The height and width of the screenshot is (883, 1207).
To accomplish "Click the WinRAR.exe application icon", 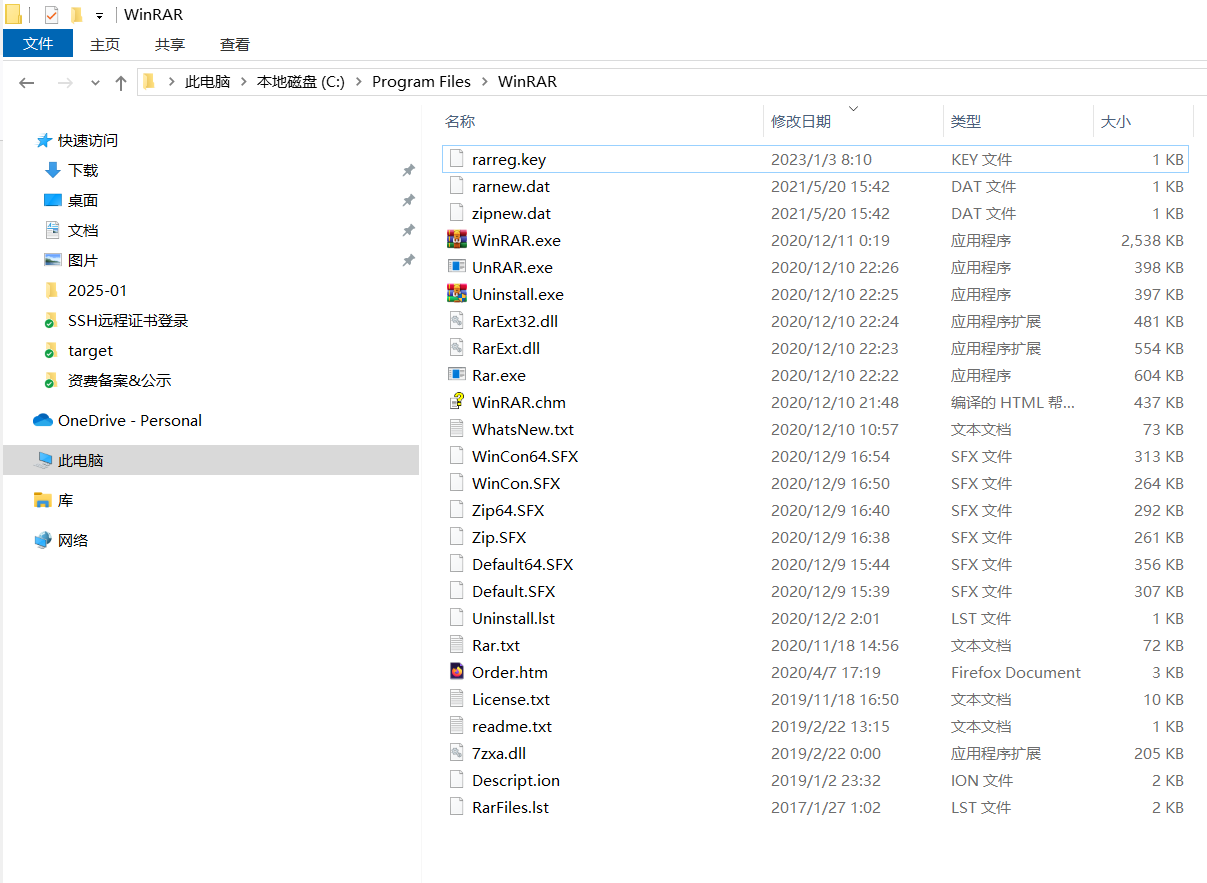I will 456,240.
